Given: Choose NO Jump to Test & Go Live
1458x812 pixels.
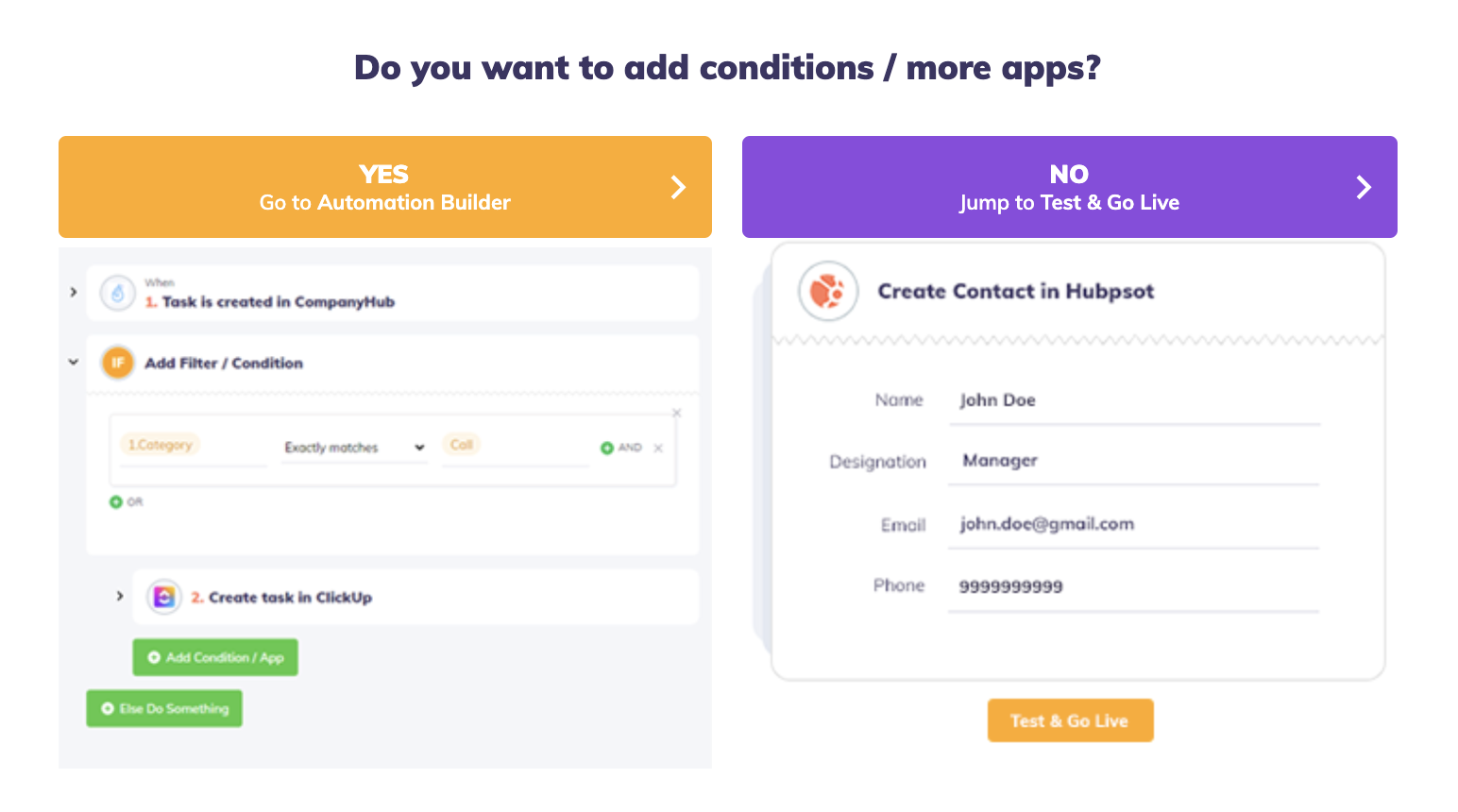Looking at the screenshot, I should [1069, 187].
